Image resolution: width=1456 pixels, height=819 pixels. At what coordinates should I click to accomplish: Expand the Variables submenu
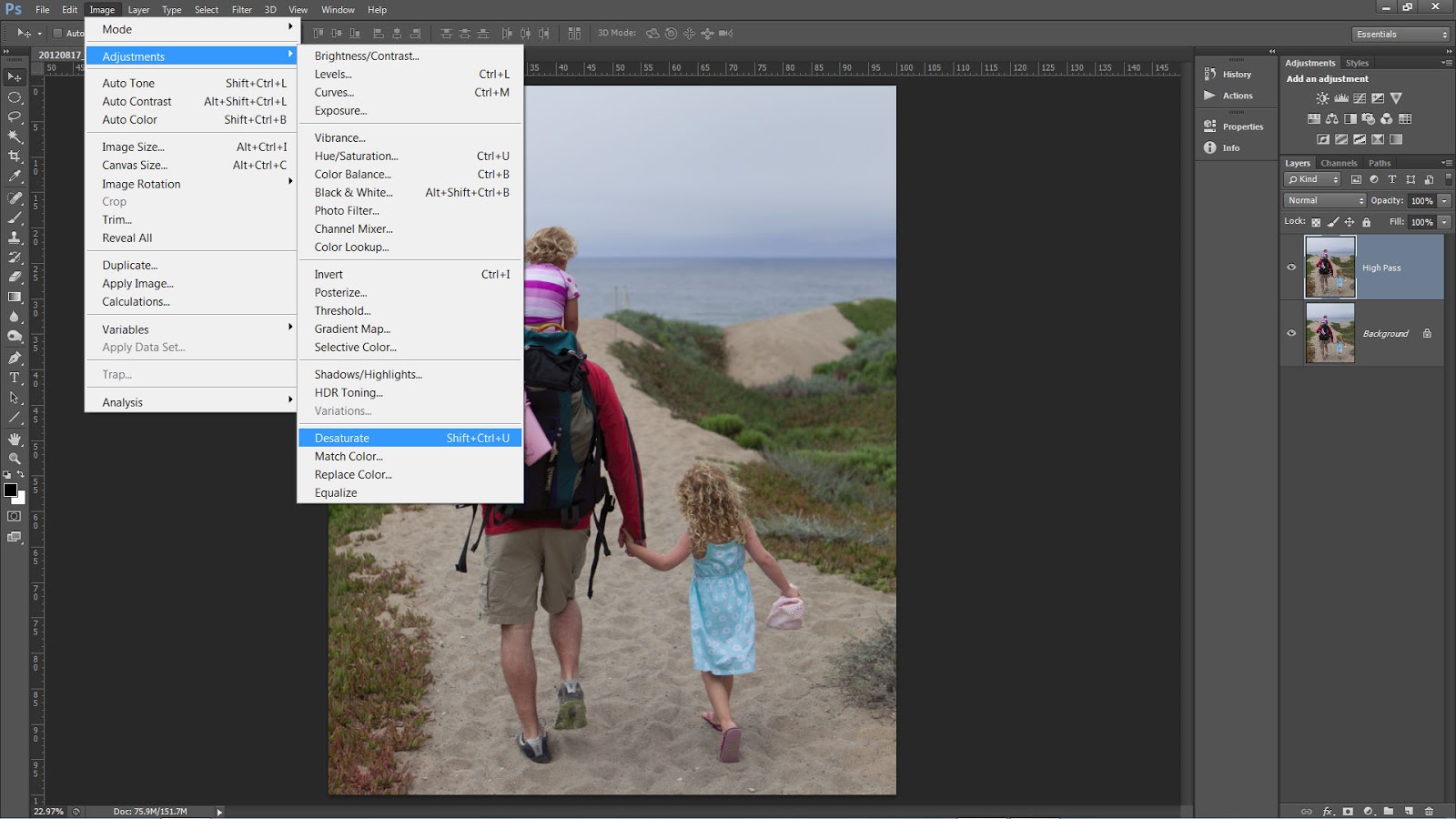point(192,329)
